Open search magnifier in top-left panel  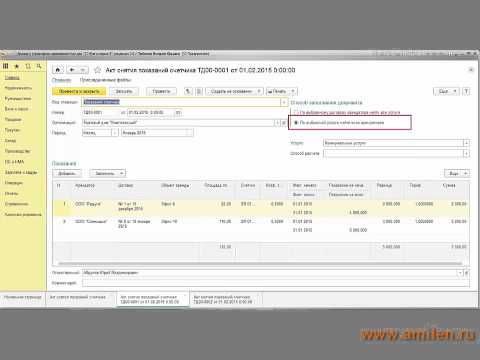point(39,66)
